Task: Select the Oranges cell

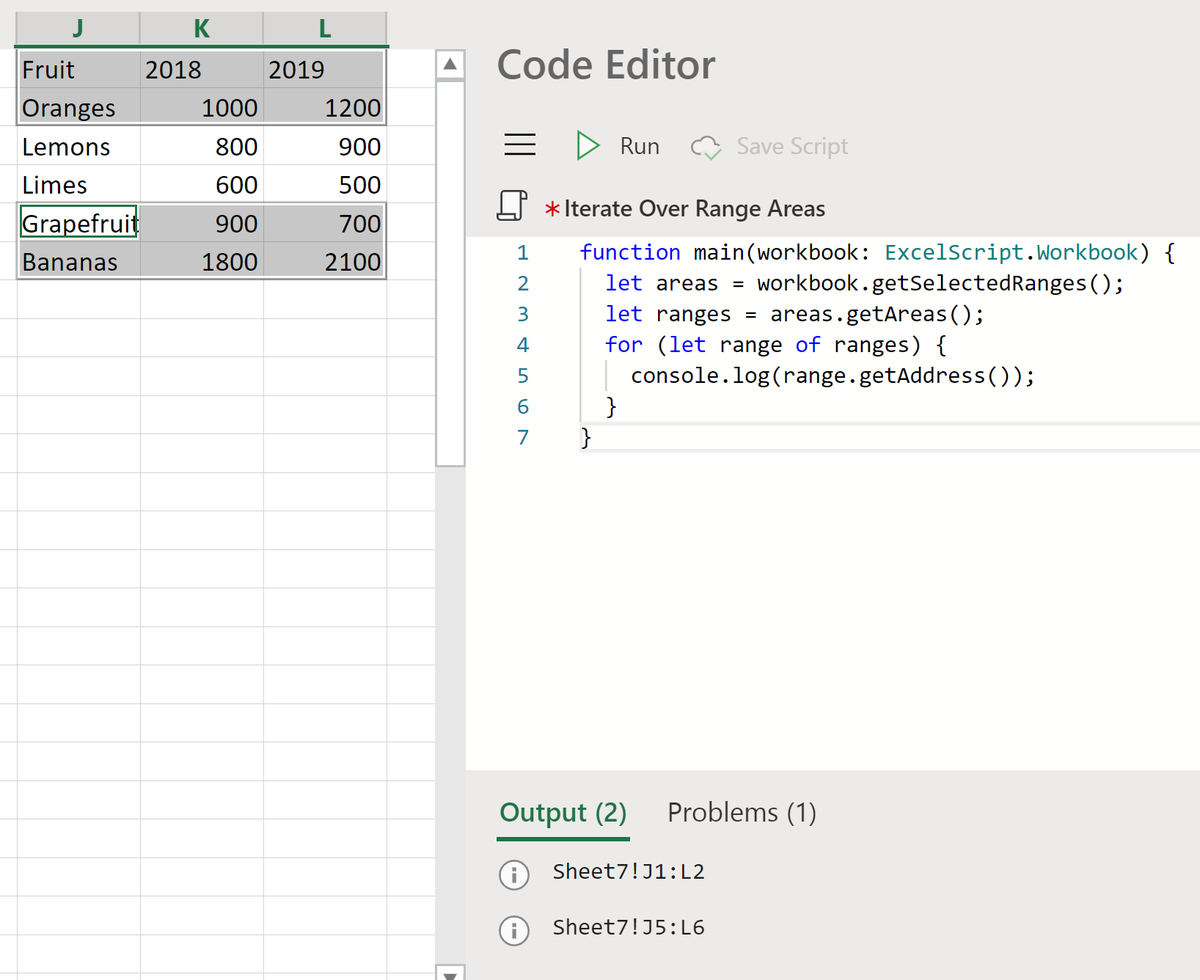Action: click(78, 108)
